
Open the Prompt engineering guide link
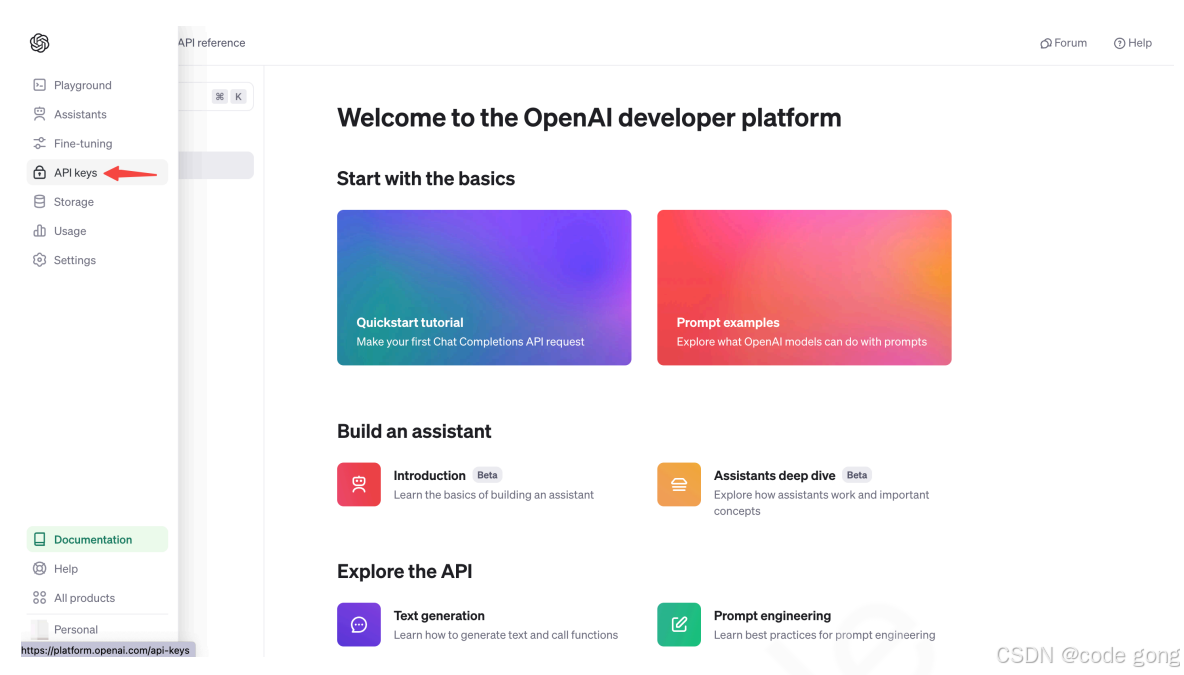pyautogui.click(x=772, y=616)
